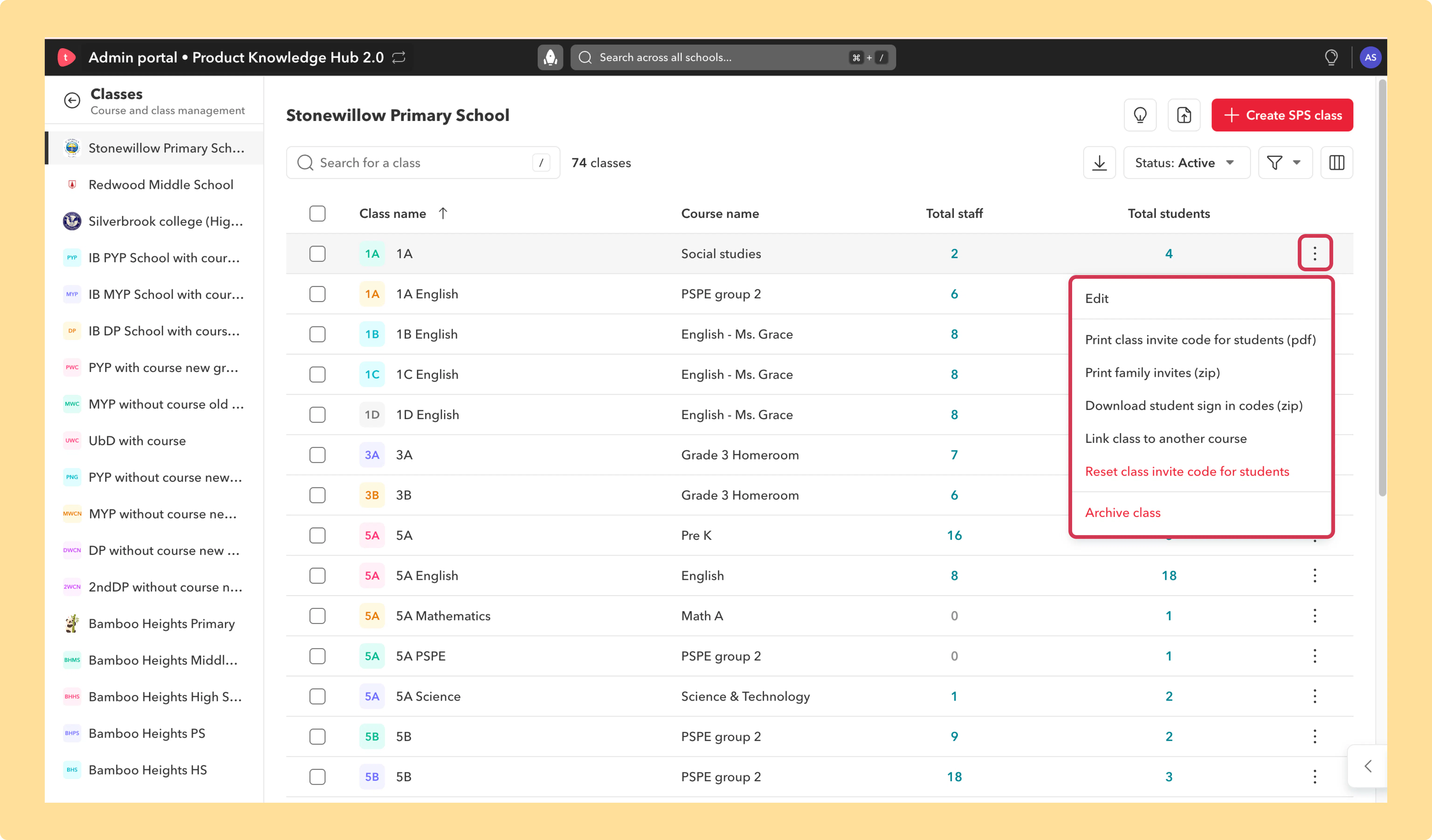1432x840 pixels.
Task: Click the Stonewillow Primary School crest icon
Action: (x=72, y=148)
